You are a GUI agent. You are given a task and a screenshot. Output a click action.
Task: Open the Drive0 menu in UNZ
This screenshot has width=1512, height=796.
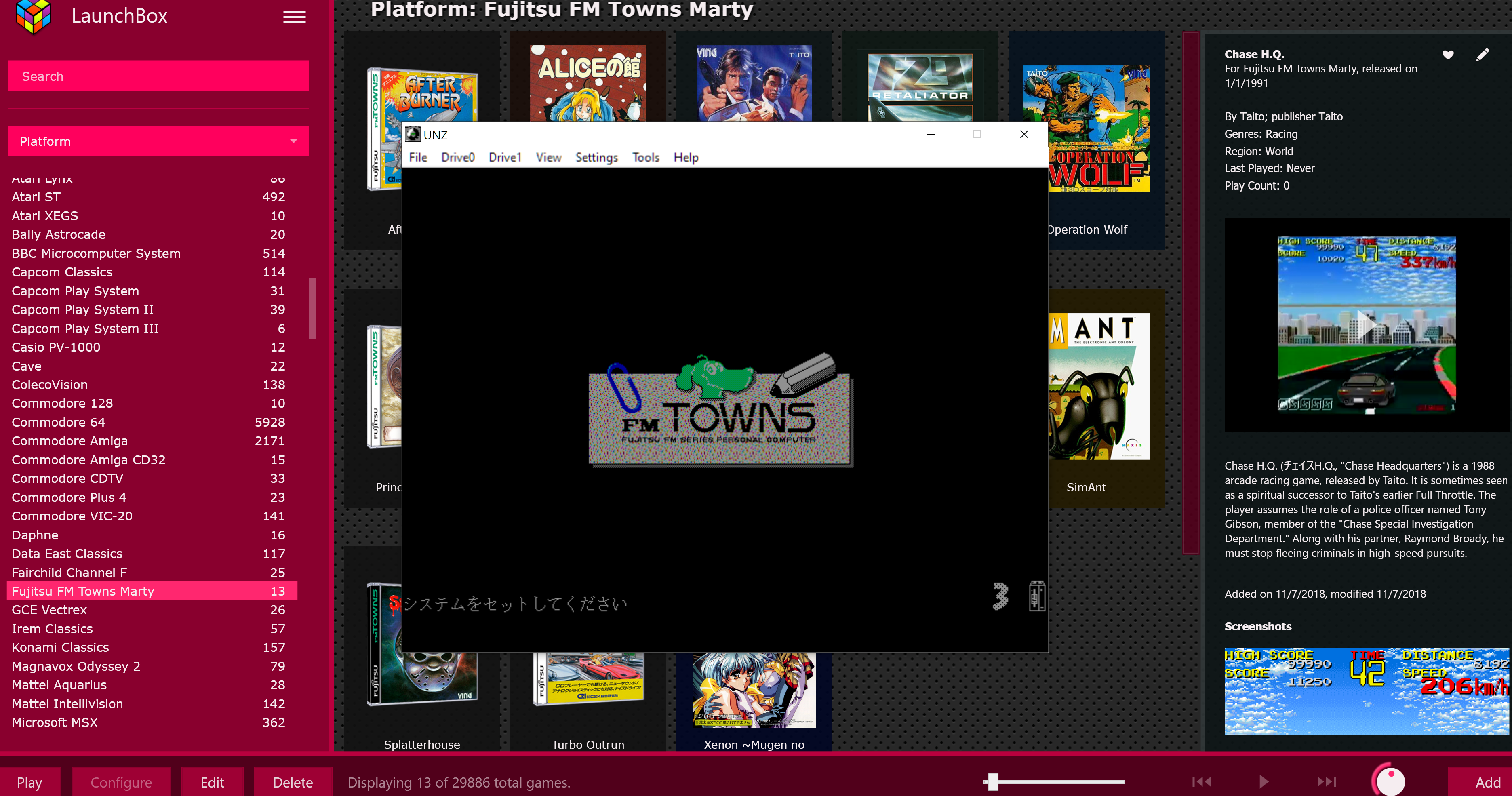[458, 157]
